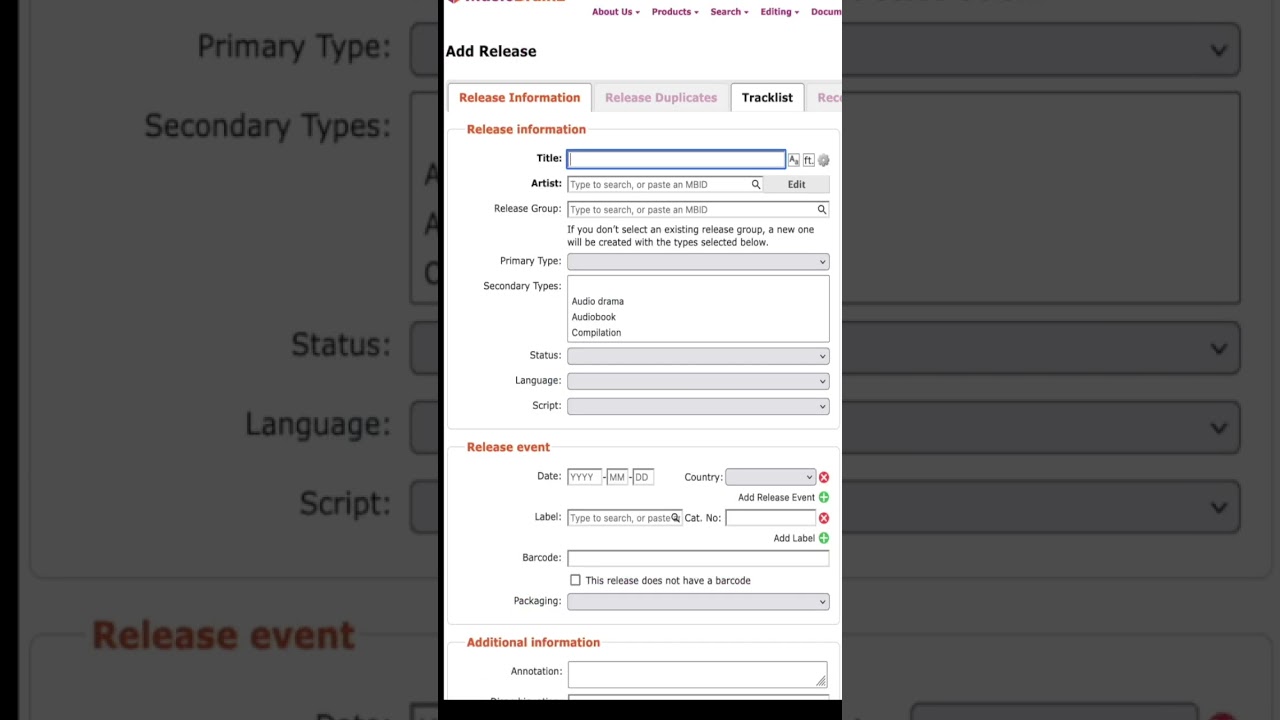Click the MM month date field
The height and width of the screenshot is (720, 1280).
[x=617, y=477]
